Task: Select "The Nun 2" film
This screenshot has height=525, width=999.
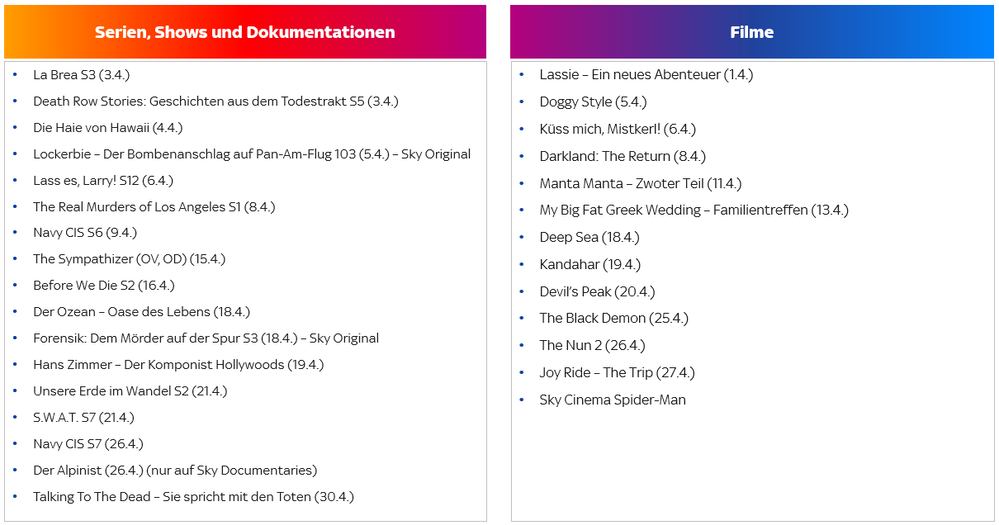Action: [x=592, y=346]
